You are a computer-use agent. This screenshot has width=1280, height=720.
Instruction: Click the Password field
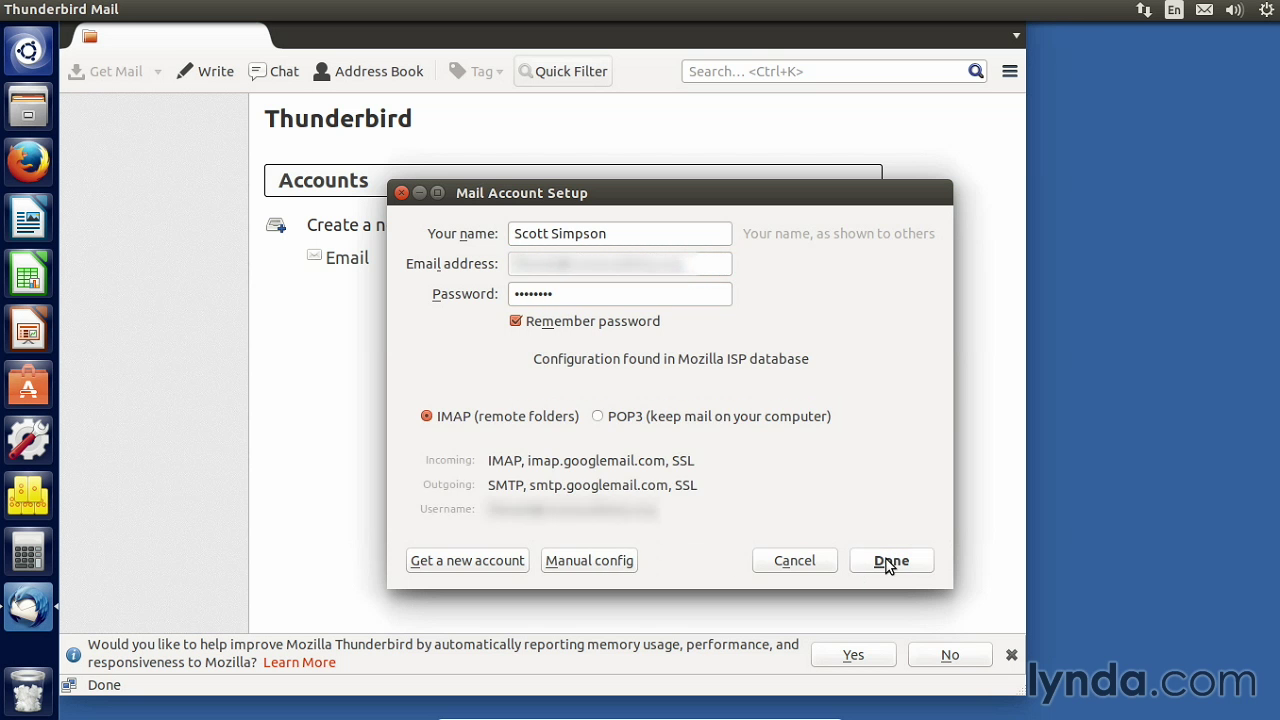tap(620, 294)
